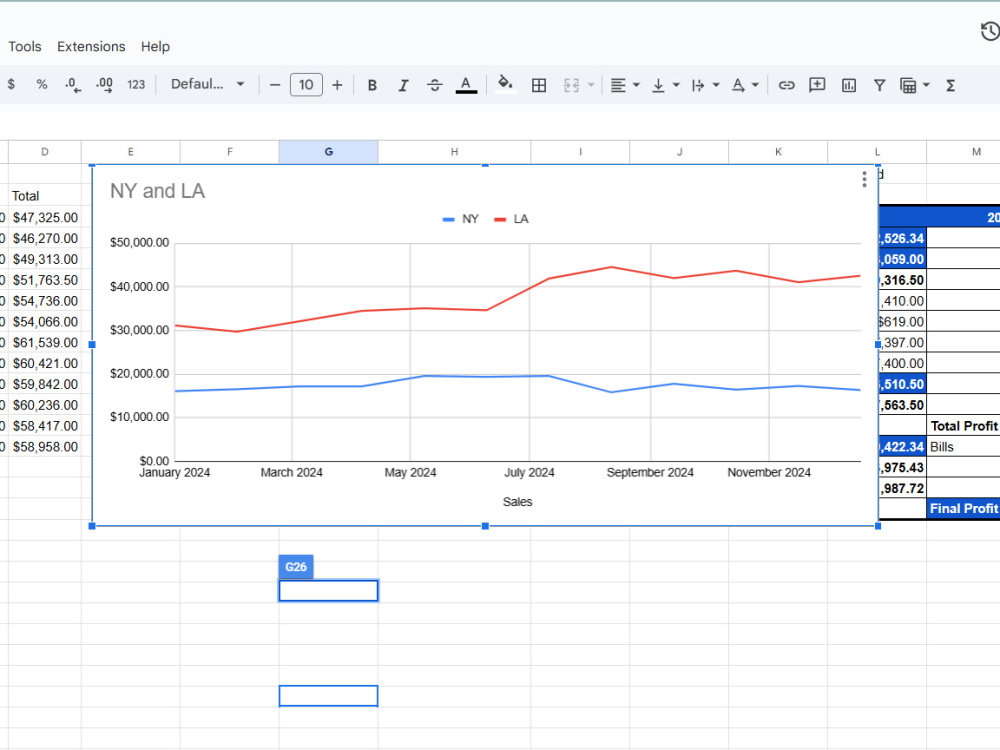Select column G header
Image resolution: width=1000 pixels, height=750 pixels.
[328, 152]
